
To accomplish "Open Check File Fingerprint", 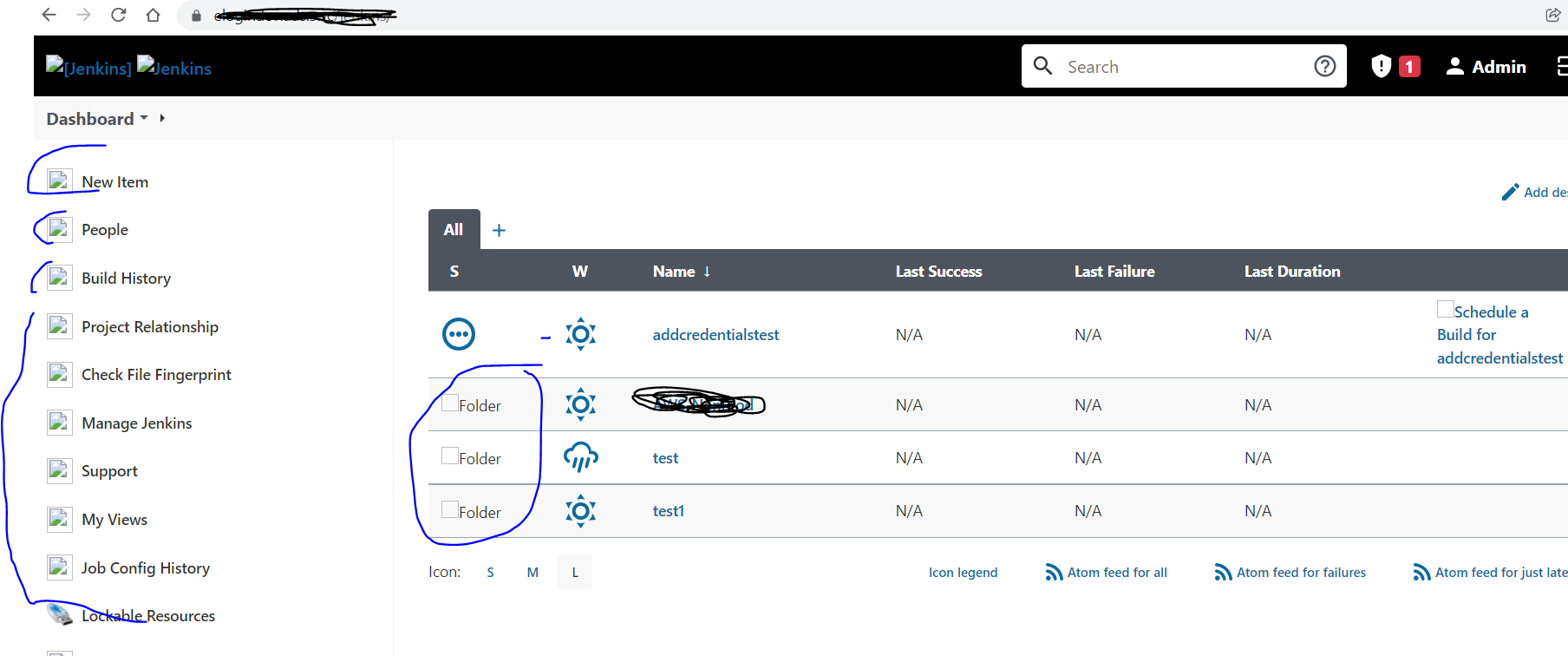I will click(156, 374).
